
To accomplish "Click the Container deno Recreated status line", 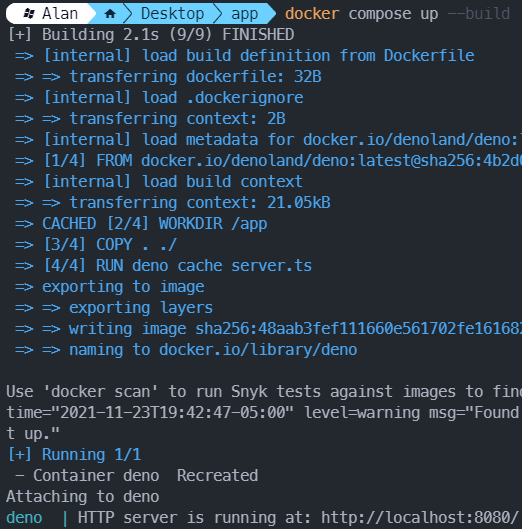I will pos(137,475).
